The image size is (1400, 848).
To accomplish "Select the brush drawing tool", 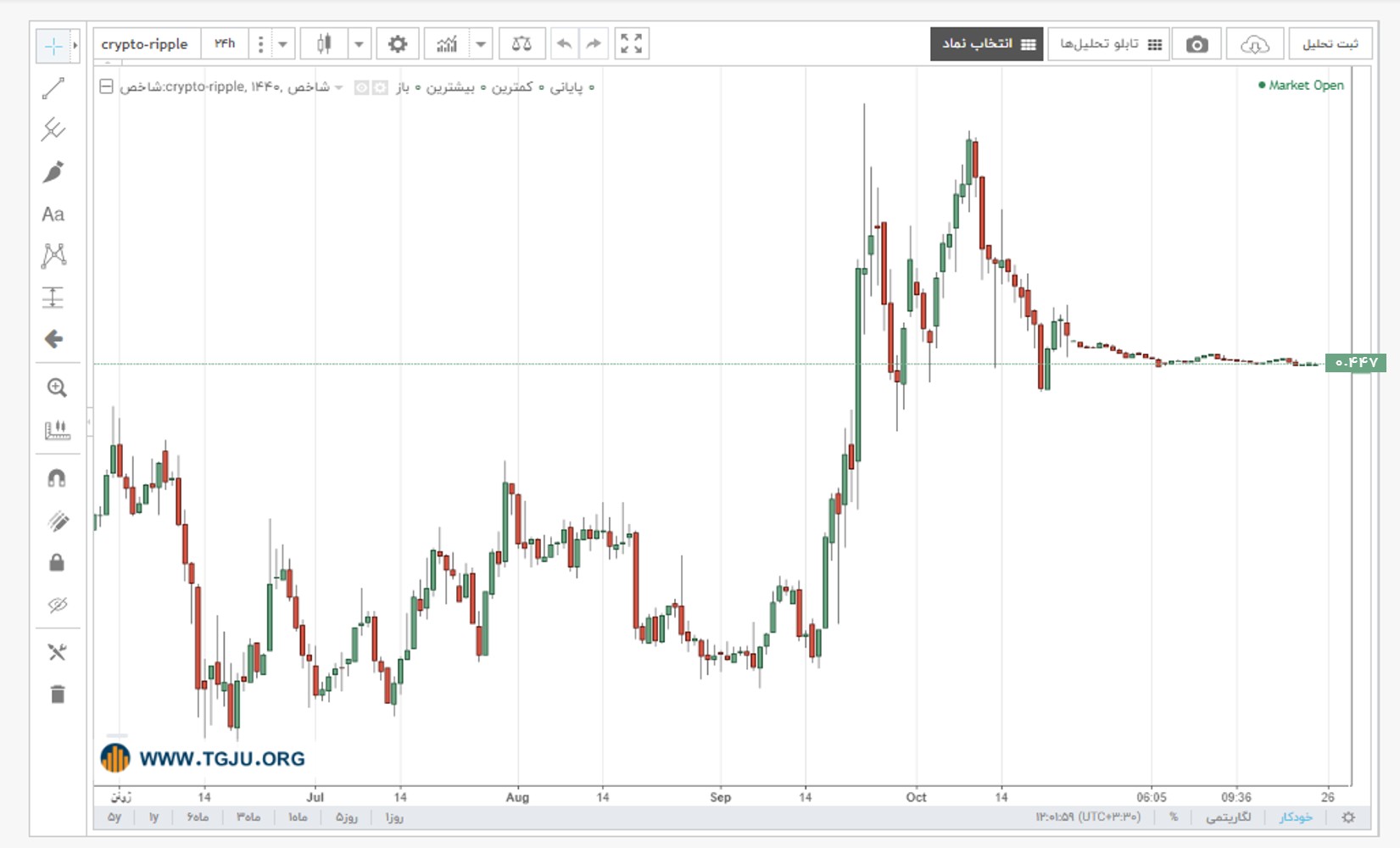I will coord(53,172).
